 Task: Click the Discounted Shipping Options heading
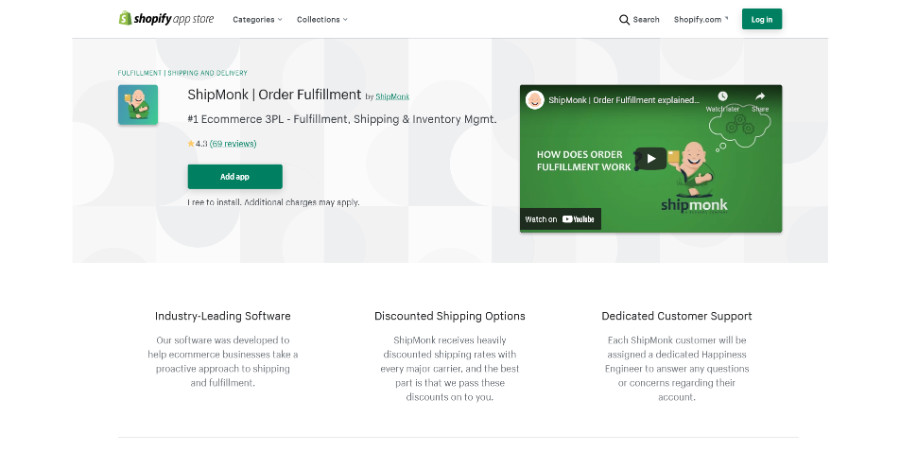449,316
